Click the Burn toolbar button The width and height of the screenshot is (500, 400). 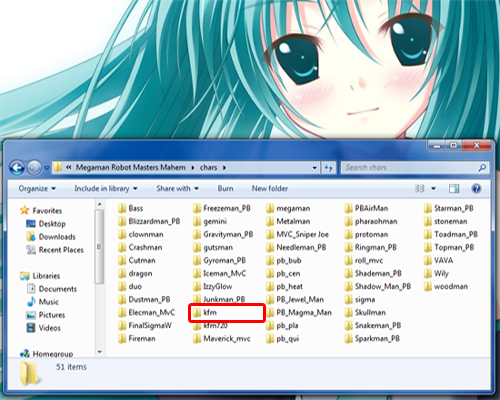pos(225,189)
